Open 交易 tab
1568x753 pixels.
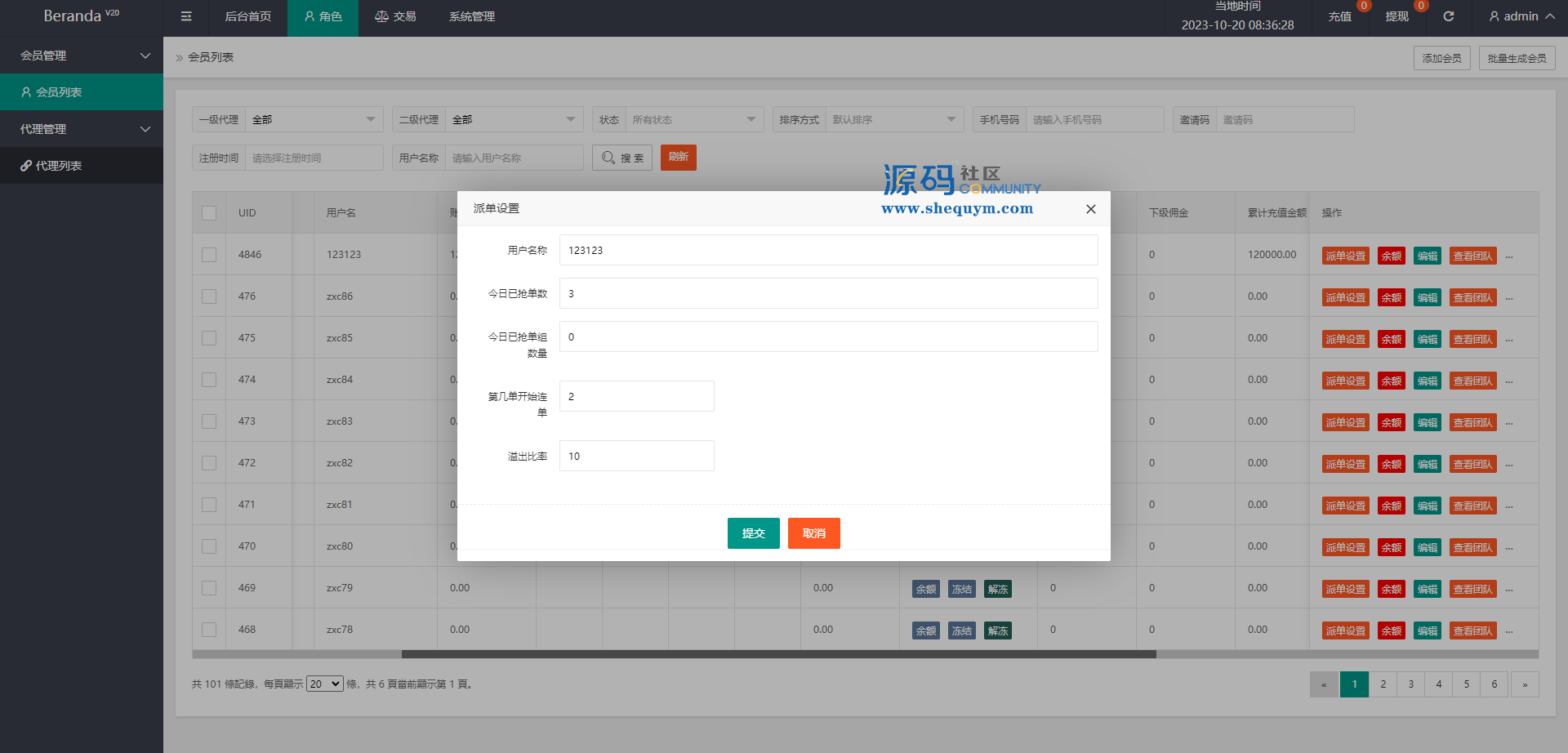(x=395, y=16)
